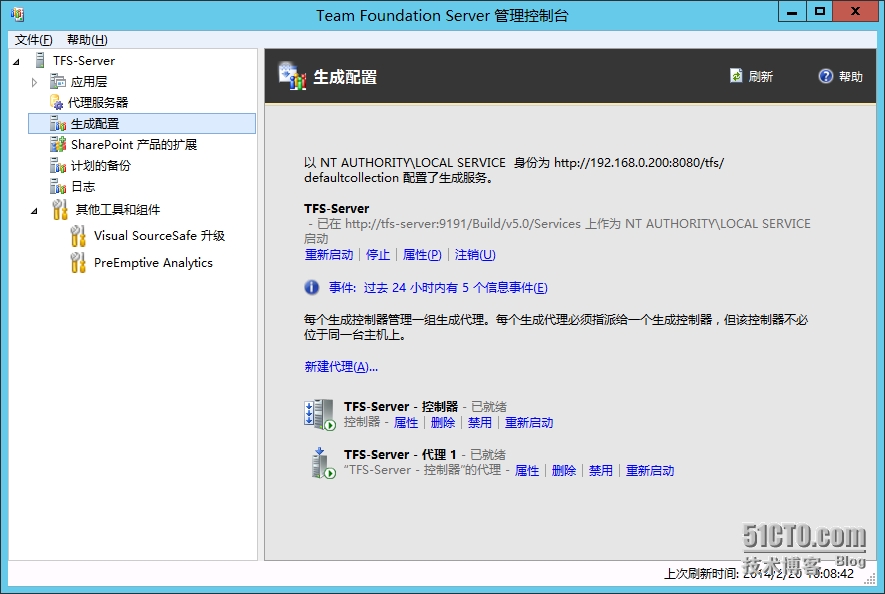Select 代理服务器 in the tree
The height and width of the screenshot is (594, 885).
(98, 102)
